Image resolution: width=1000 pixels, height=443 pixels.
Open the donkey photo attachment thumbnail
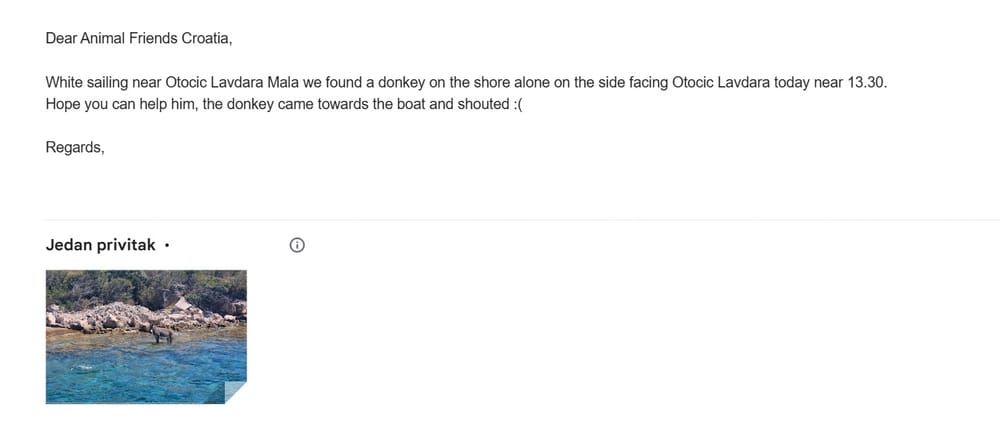tap(146, 336)
